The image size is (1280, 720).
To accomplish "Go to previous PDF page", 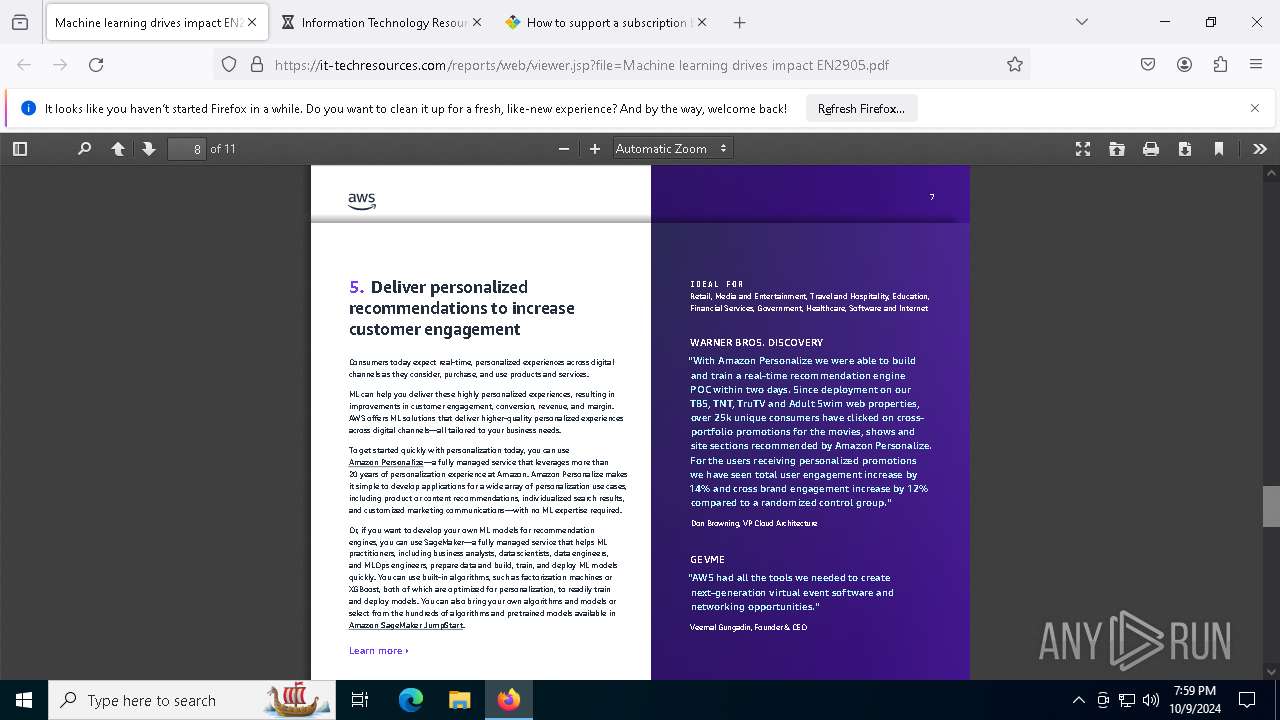I will coord(118,149).
